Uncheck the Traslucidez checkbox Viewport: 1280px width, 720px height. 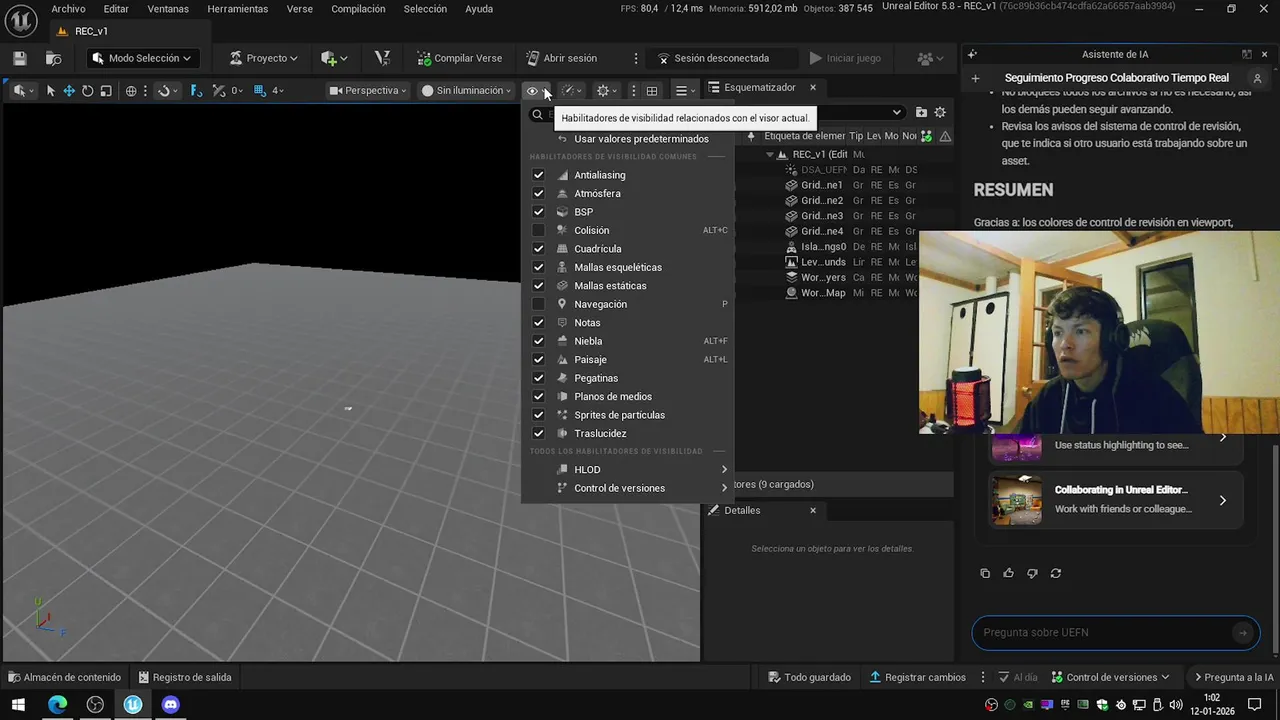[538, 433]
